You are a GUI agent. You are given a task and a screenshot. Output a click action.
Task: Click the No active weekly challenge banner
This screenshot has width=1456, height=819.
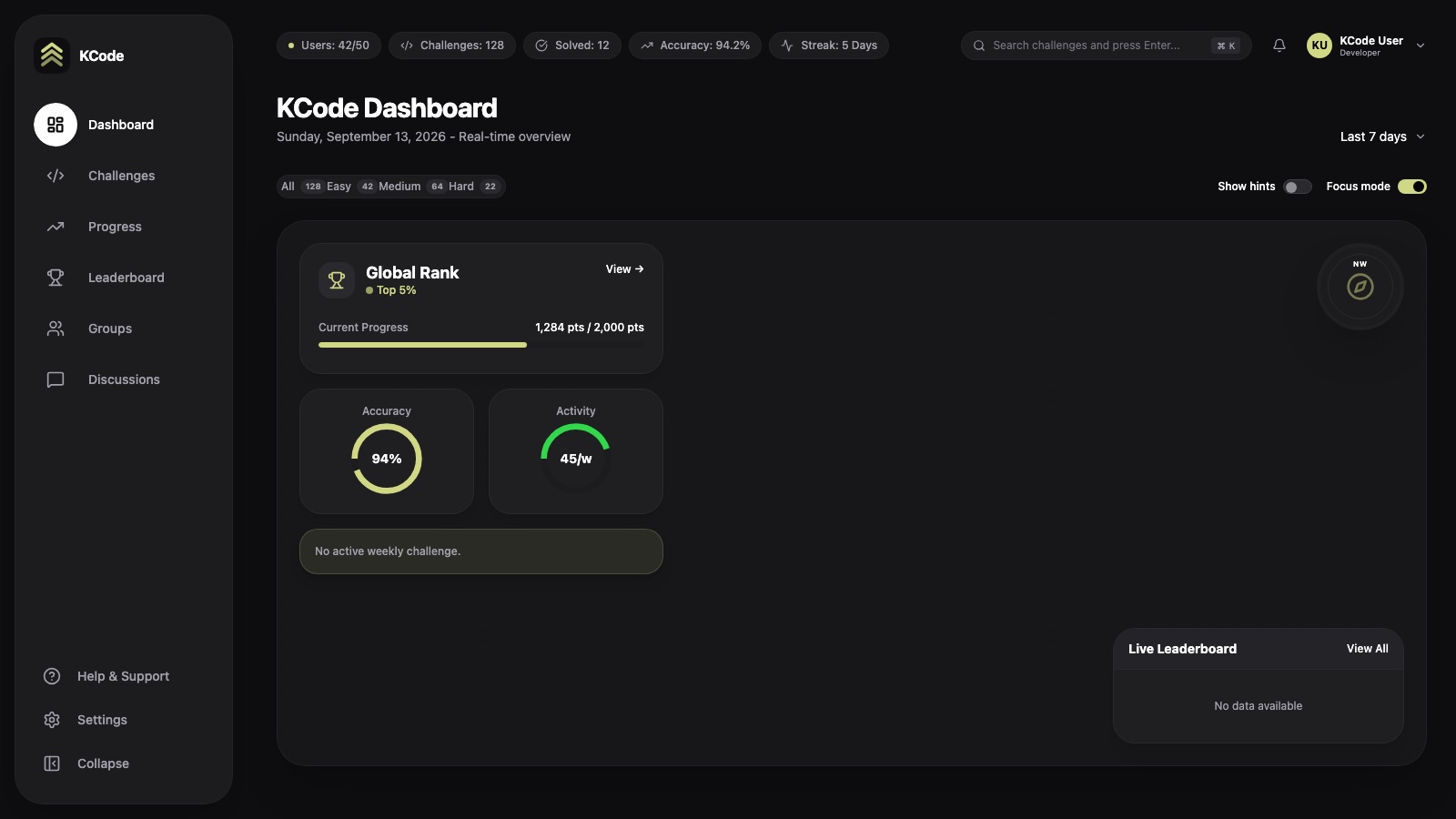point(481,551)
